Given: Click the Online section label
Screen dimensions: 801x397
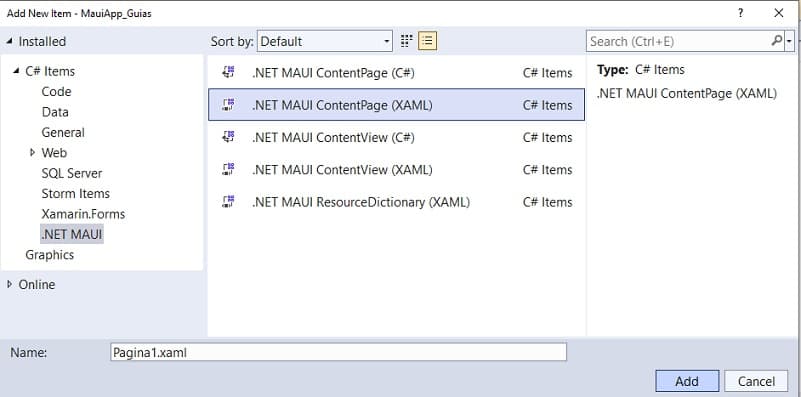Looking at the screenshot, I should pos(37,285).
